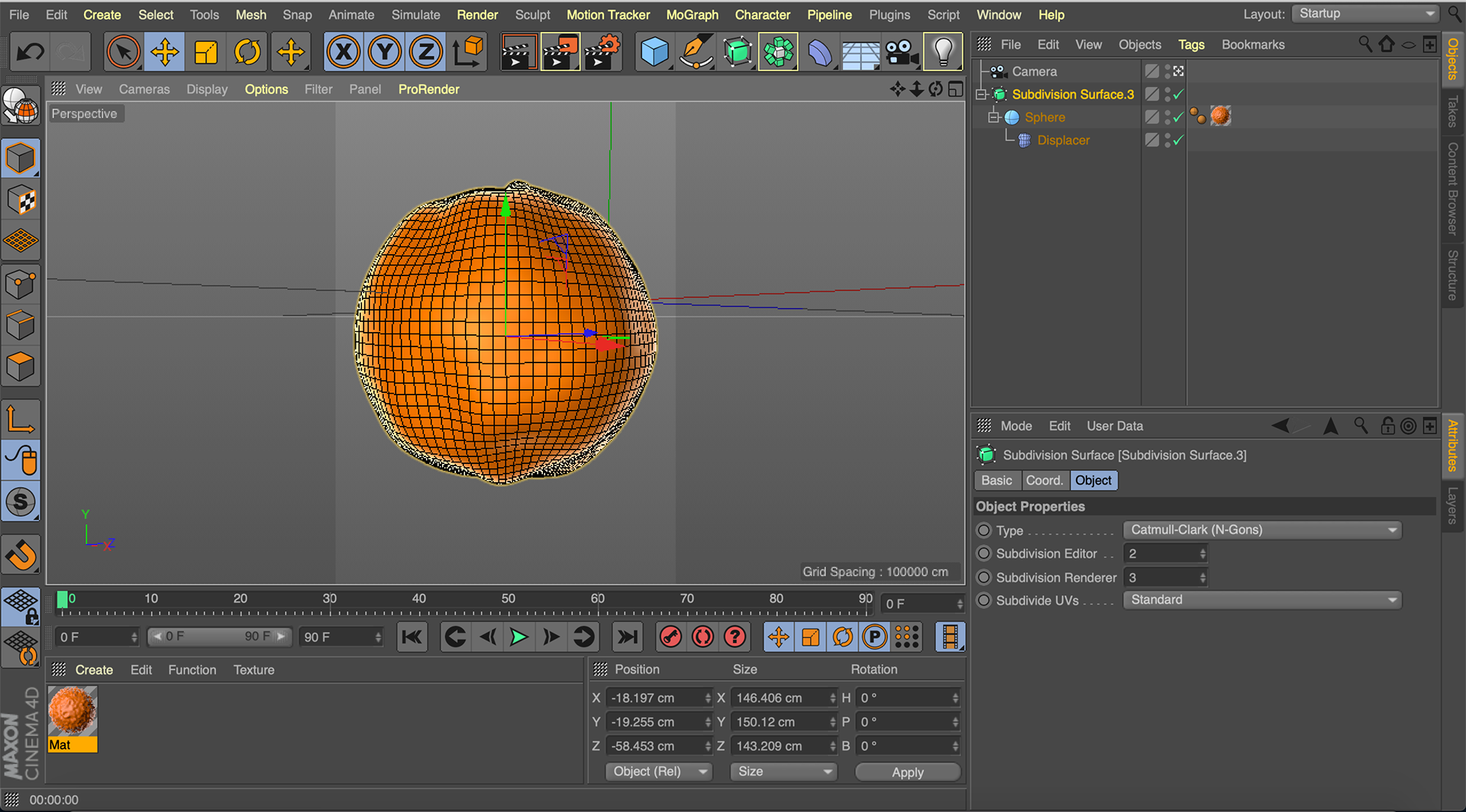Open the Edit Render Settings icon
The width and height of the screenshot is (1466, 812).
tap(602, 53)
